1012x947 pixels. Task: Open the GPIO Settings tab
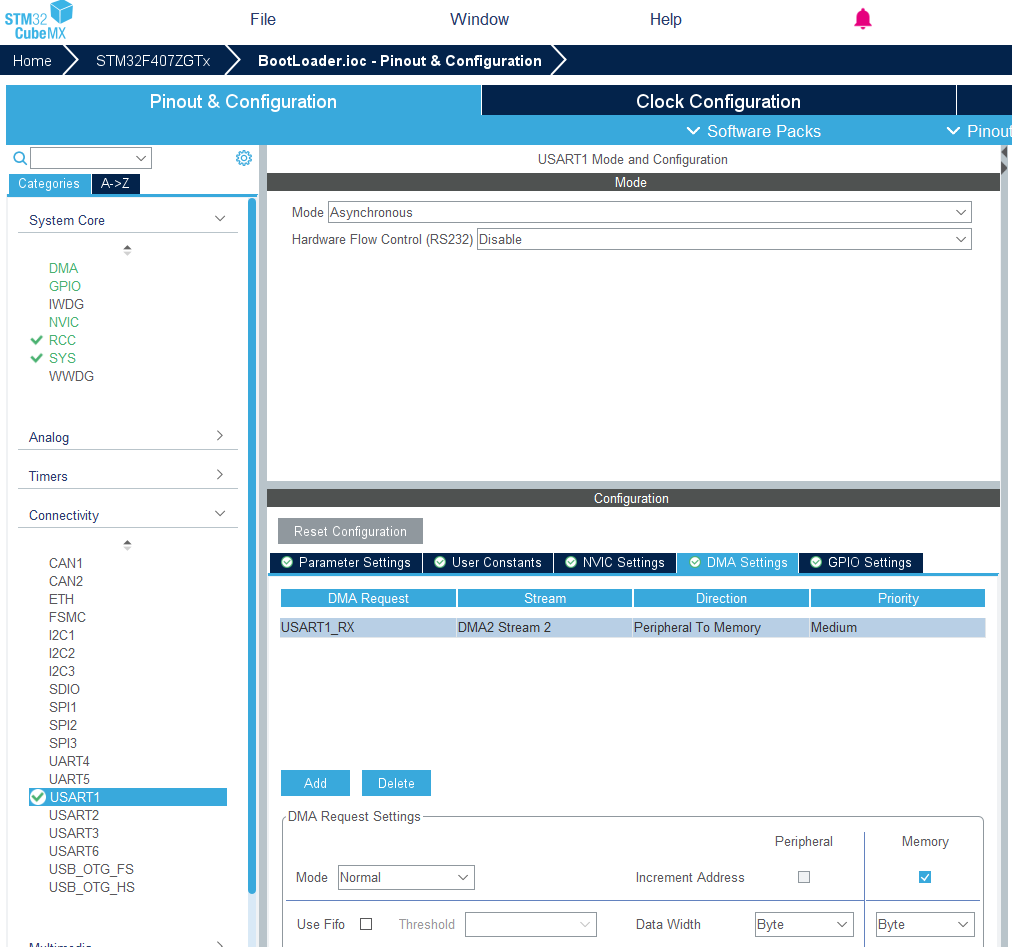pos(861,562)
